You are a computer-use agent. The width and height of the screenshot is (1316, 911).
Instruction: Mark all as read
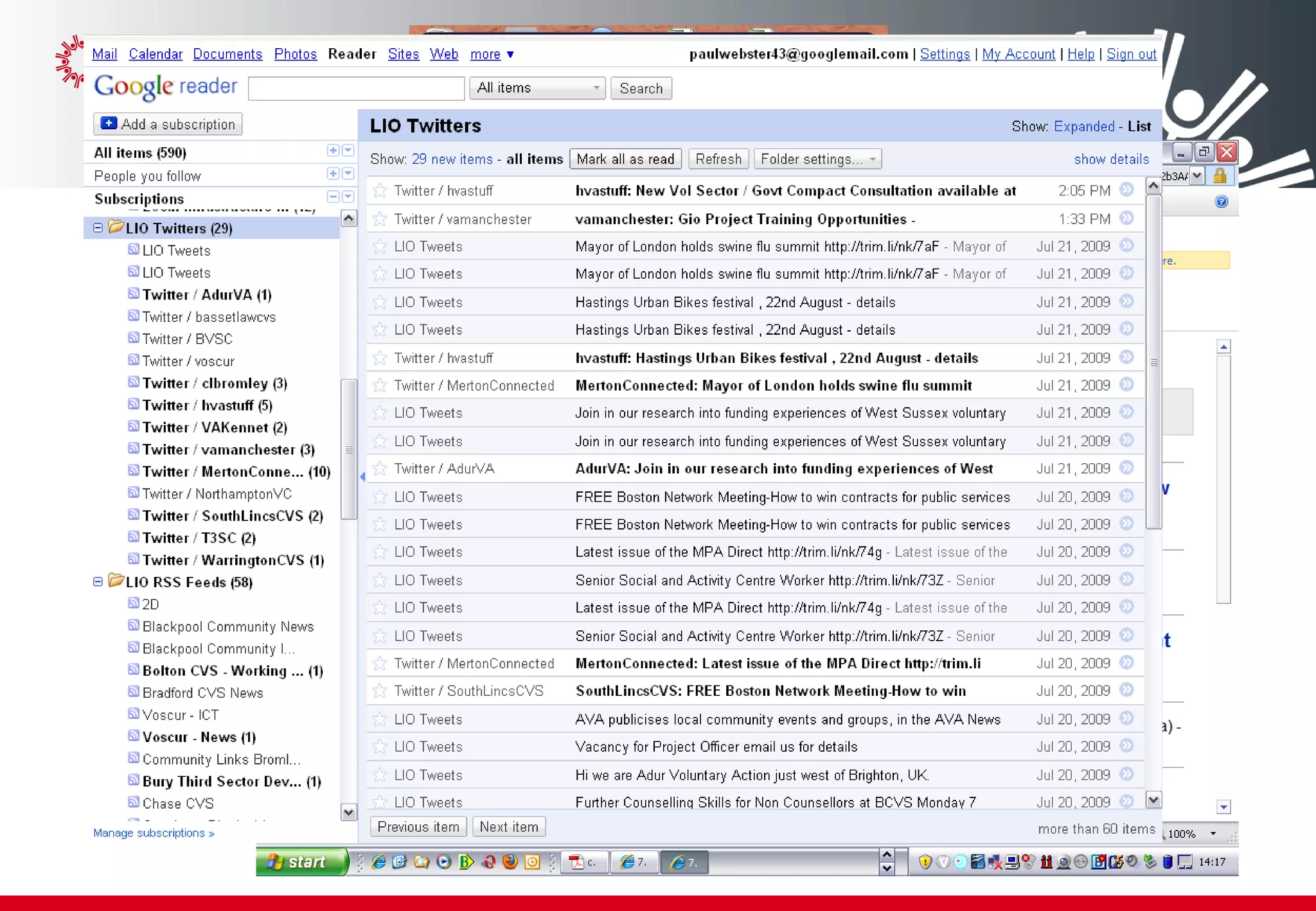[625, 159]
